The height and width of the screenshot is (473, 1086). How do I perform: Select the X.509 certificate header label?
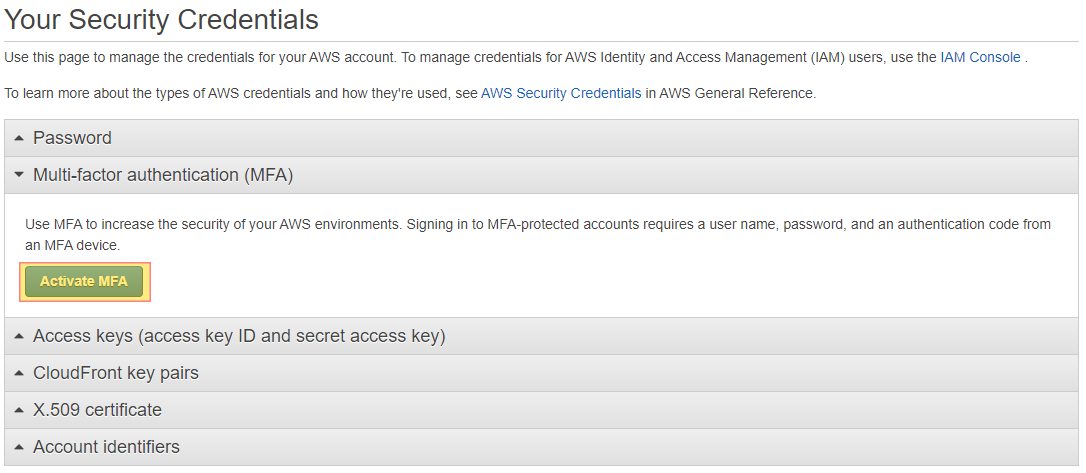click(x=97, y=410)
